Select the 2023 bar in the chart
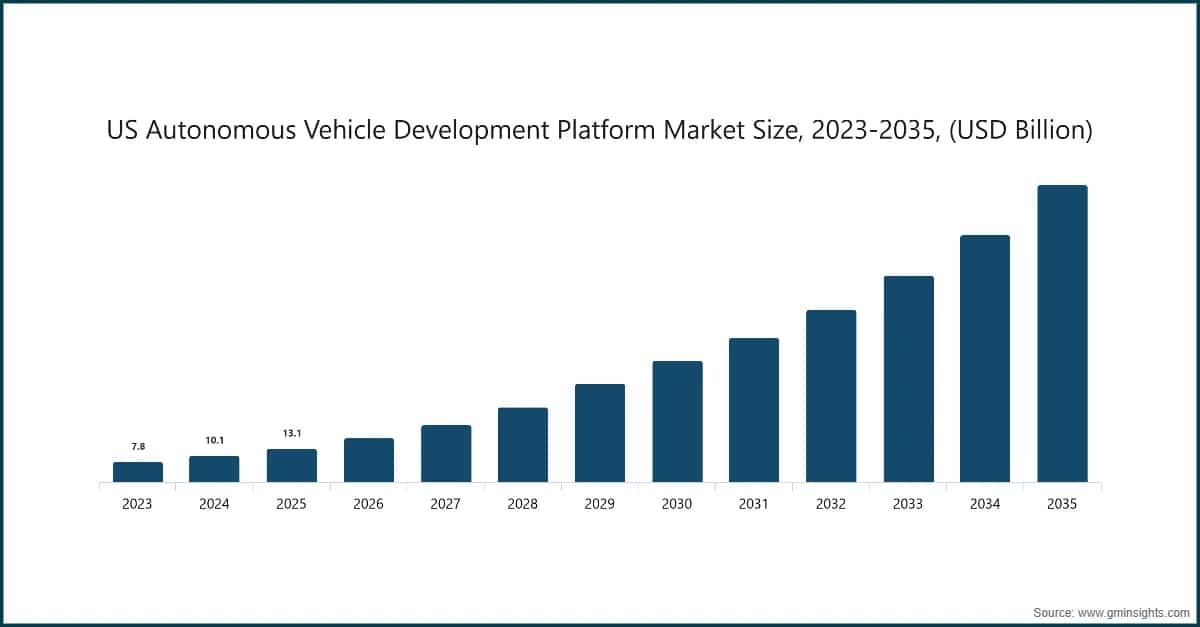 [x=139, y=472]
